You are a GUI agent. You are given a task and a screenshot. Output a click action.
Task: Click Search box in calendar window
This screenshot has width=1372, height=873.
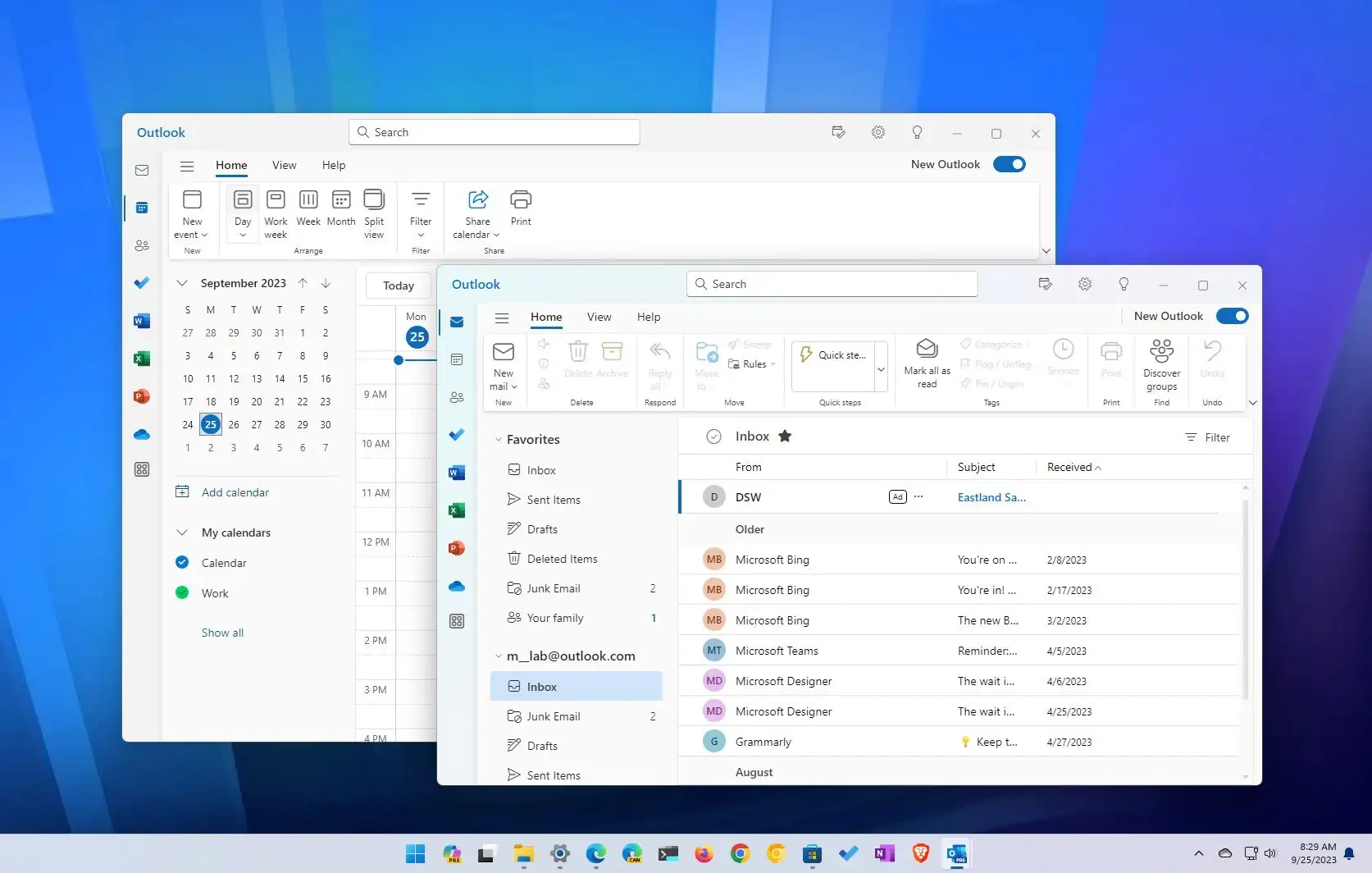tap(494, 132)
